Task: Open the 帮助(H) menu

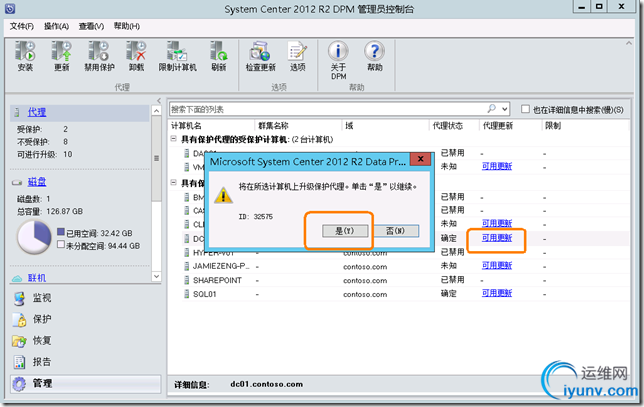Action: (x=126, y=26)
